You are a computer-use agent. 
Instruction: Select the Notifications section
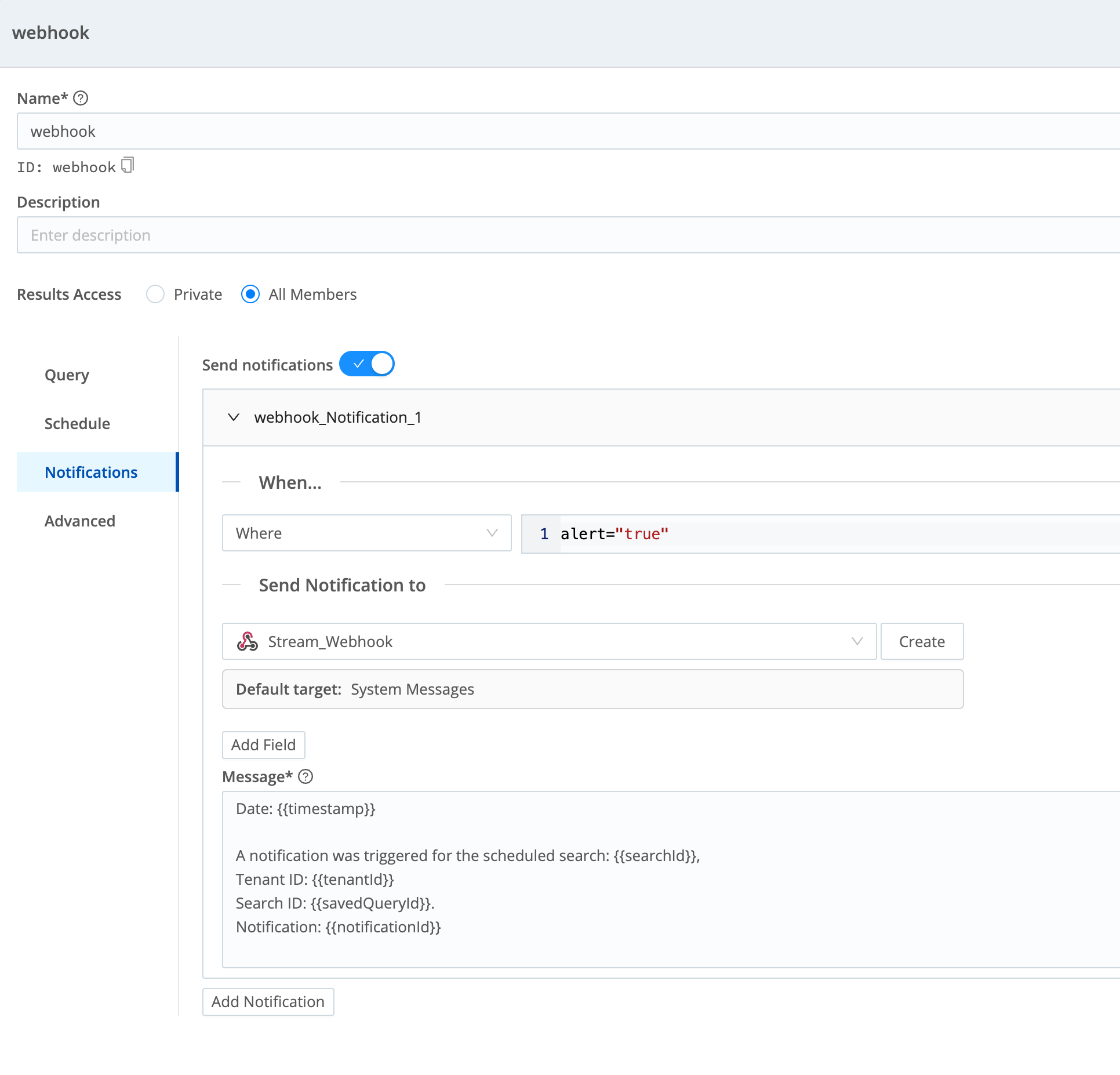click(x=91, y=472)
